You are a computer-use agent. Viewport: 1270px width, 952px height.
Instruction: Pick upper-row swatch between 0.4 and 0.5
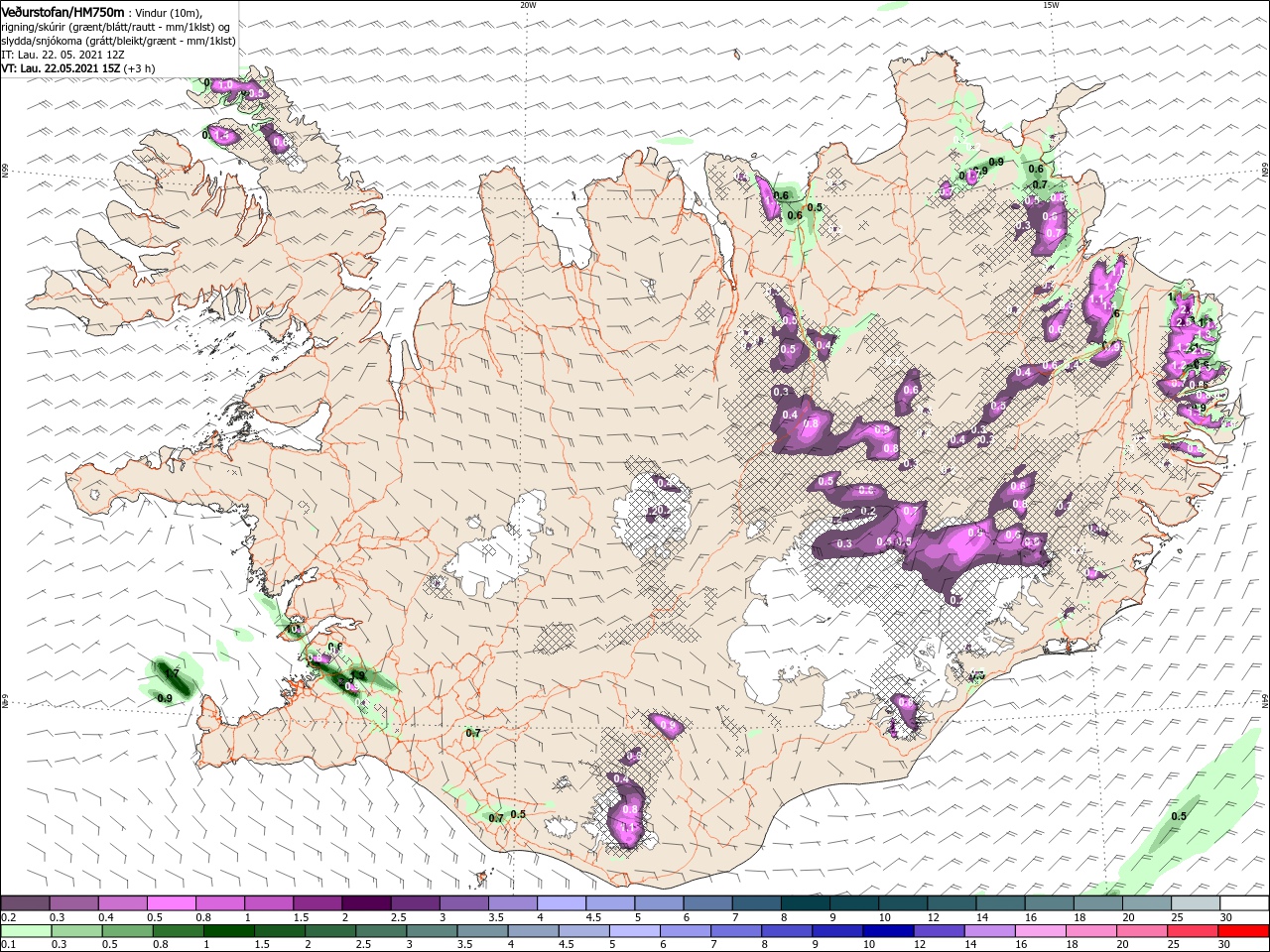[x=122, y=902]
